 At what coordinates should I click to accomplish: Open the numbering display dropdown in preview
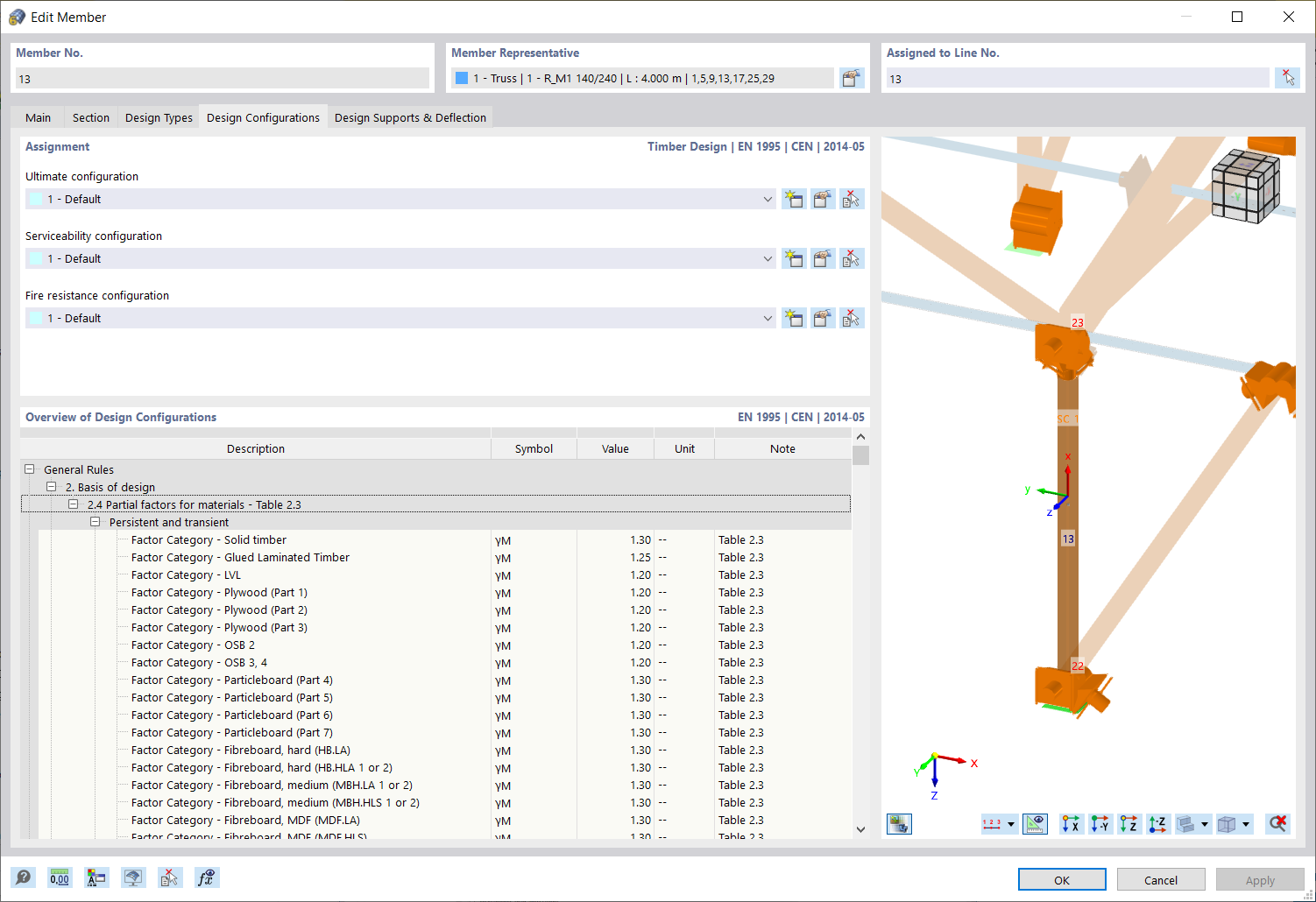(x=1011, y=824)
